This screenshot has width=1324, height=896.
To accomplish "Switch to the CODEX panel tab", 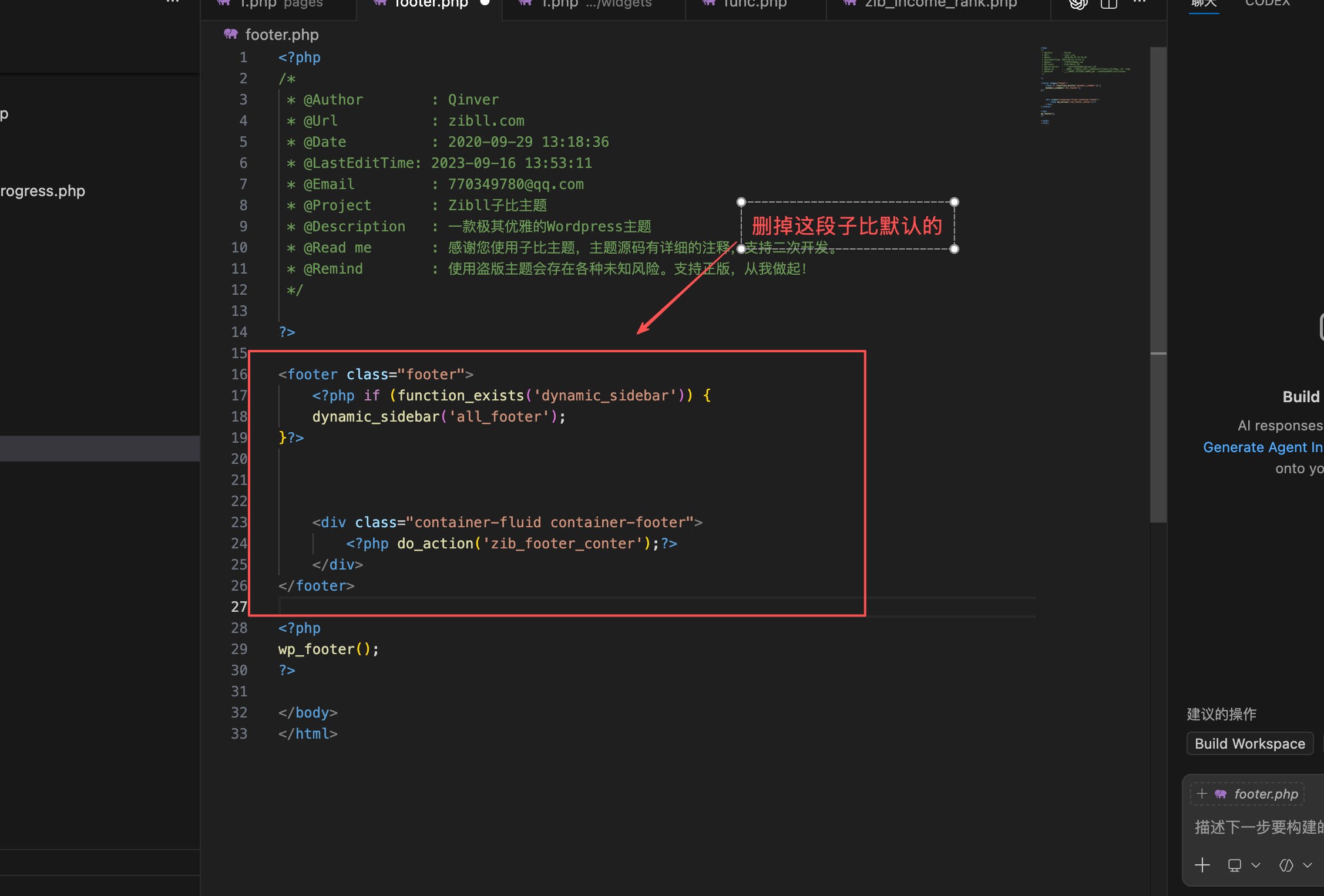I will point(1267,4).
